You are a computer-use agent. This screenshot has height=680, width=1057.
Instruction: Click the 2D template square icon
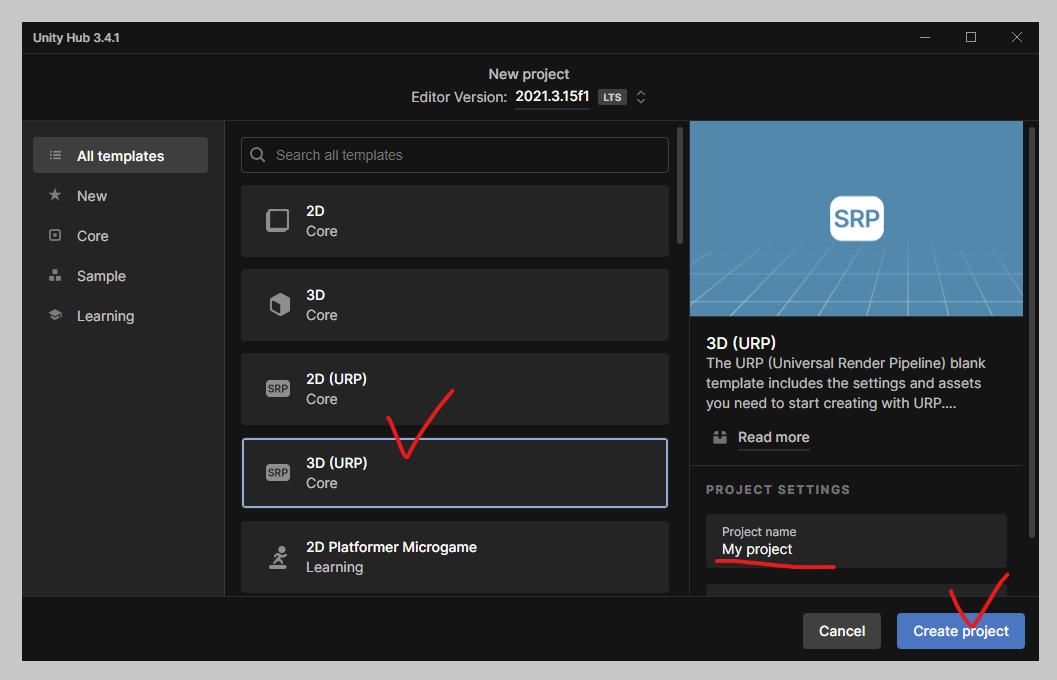[x=278, y=220]
